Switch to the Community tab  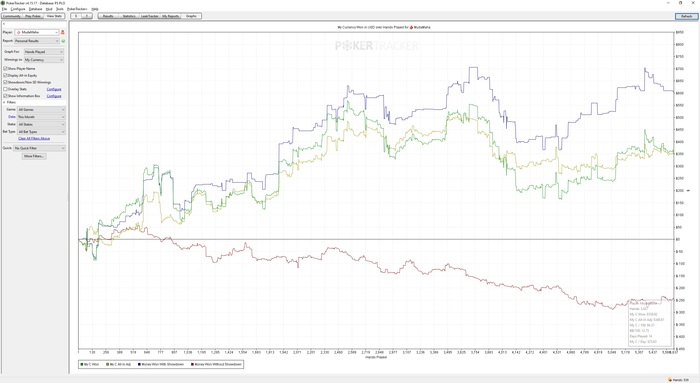tap(12, 16)
